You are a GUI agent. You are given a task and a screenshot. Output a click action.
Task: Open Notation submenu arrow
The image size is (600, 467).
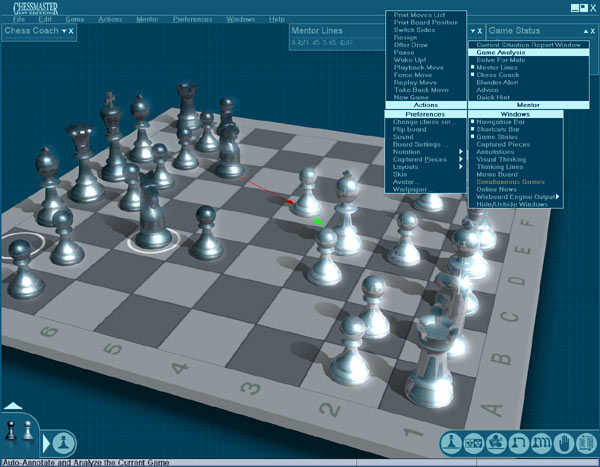pos(460,152)
